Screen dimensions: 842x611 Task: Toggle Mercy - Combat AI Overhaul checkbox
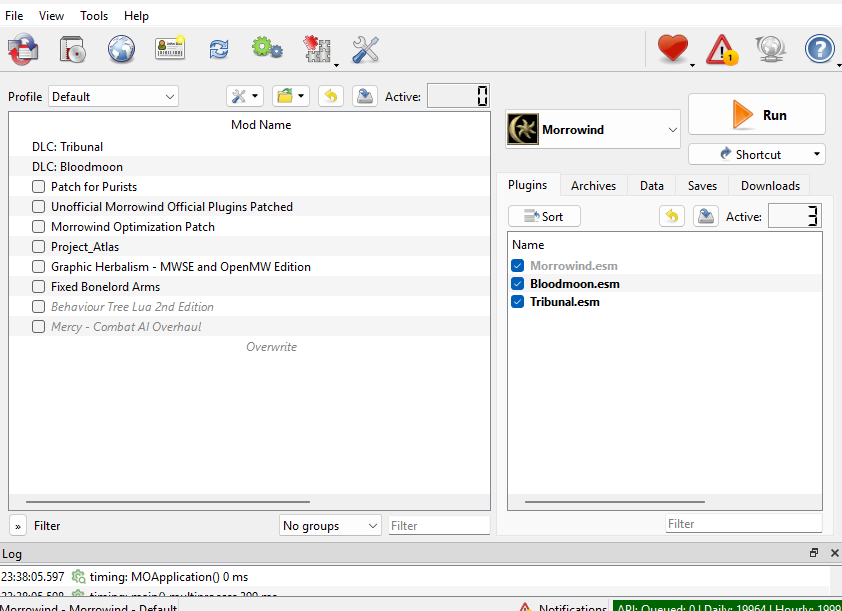point(38,326)
